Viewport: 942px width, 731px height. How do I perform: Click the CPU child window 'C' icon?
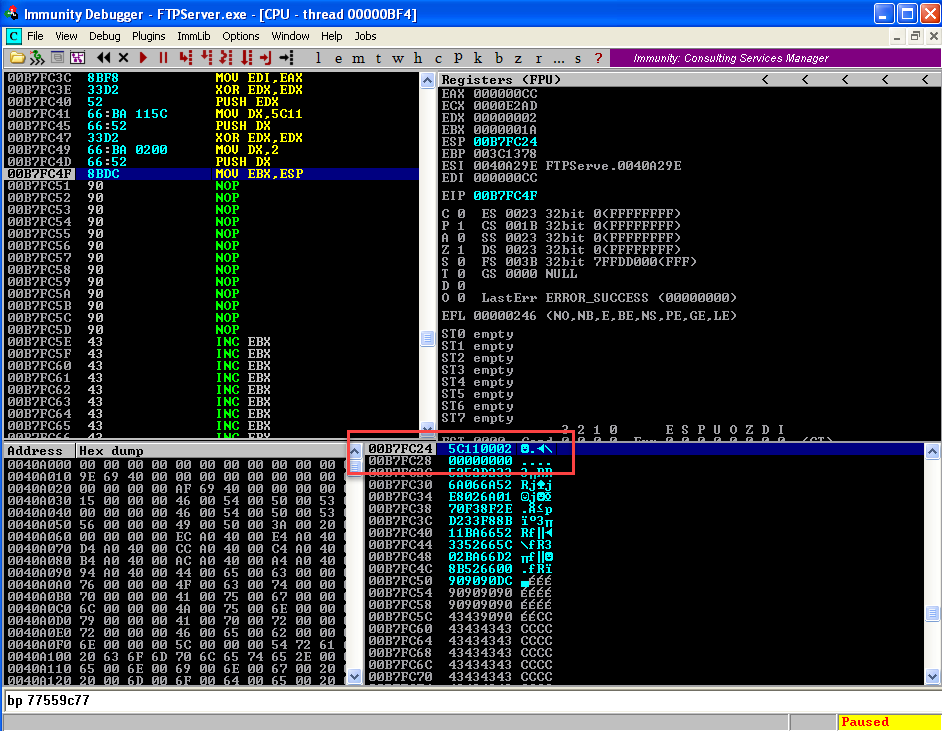(x=13, y=36)
